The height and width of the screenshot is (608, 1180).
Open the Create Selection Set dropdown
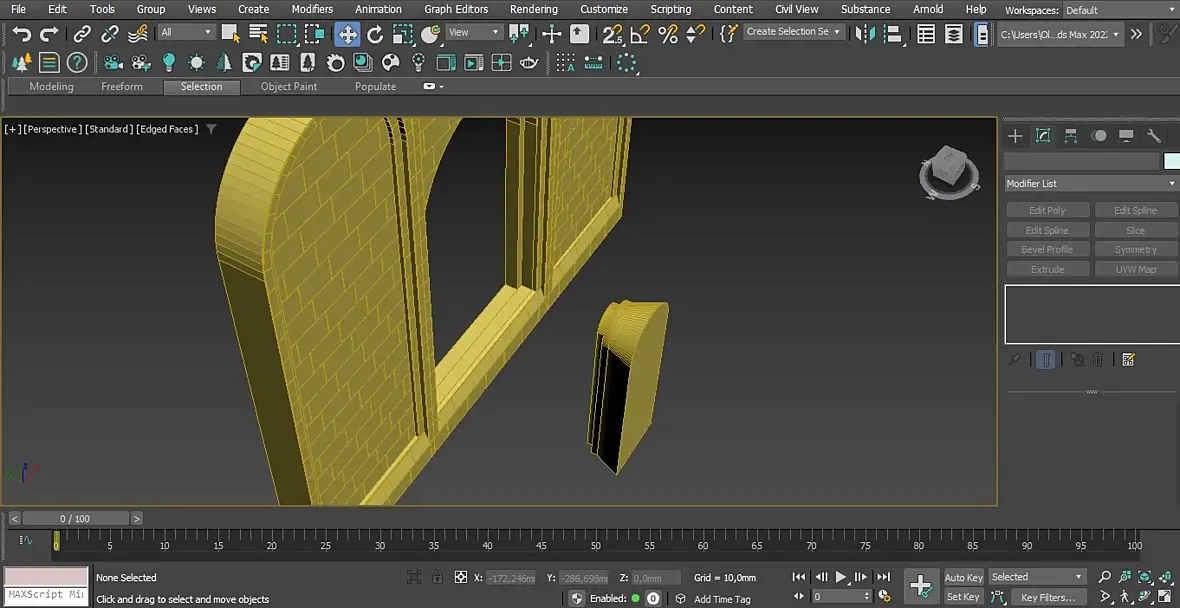click(793, 32)
